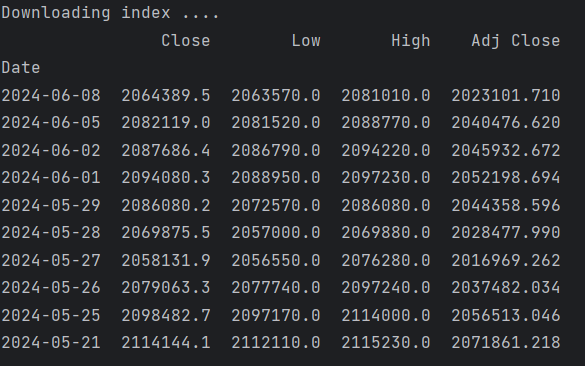Click the High value 2076280.0
The width and height of the screenshot is (585, 366).
(x=386, y=260)
